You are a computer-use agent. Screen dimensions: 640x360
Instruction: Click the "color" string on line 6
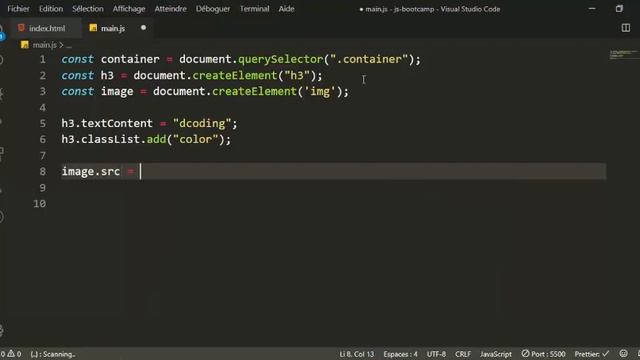click(x=196, y=140)
